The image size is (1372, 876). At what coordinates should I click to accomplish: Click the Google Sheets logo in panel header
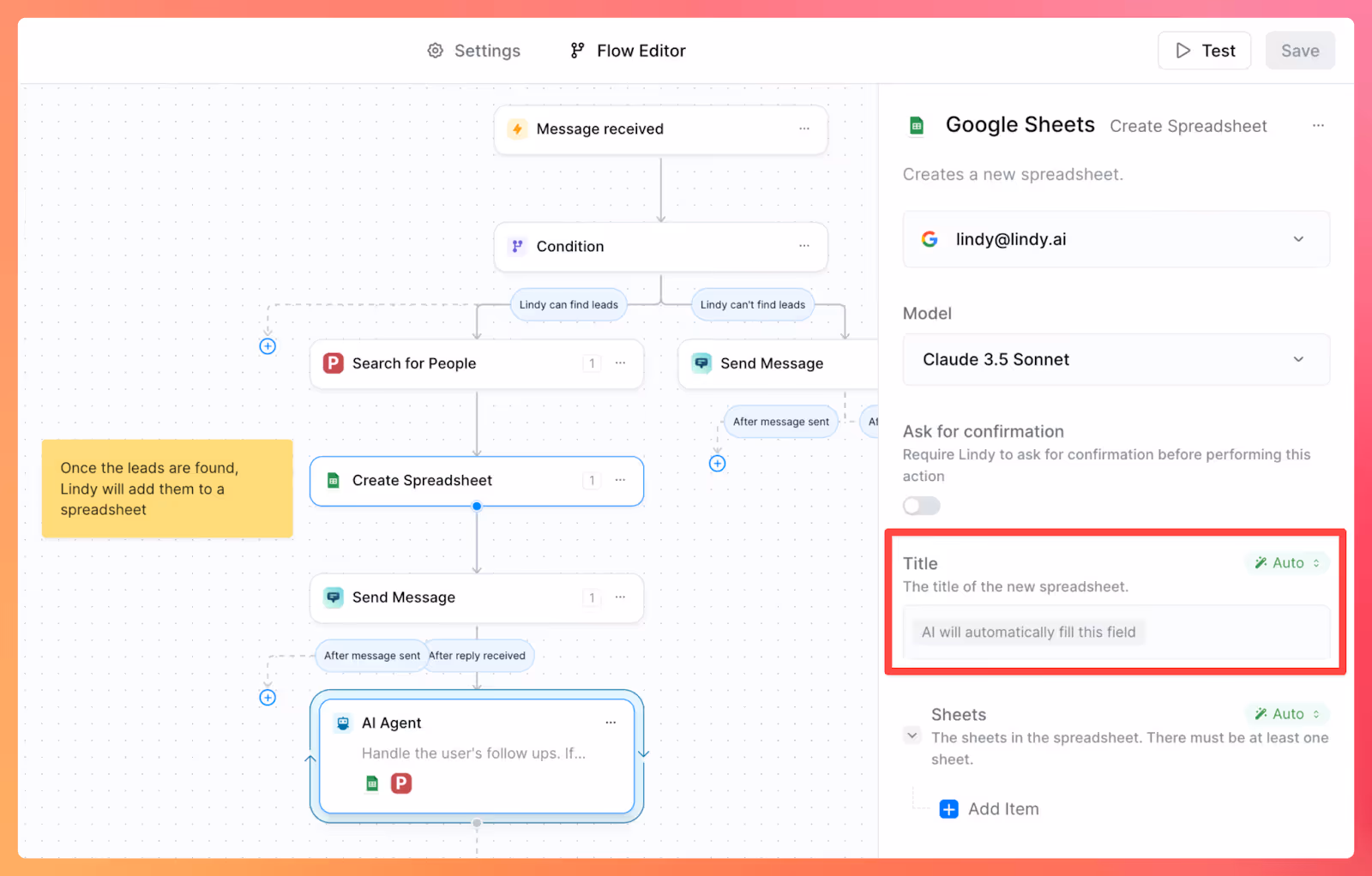(917, 126)
